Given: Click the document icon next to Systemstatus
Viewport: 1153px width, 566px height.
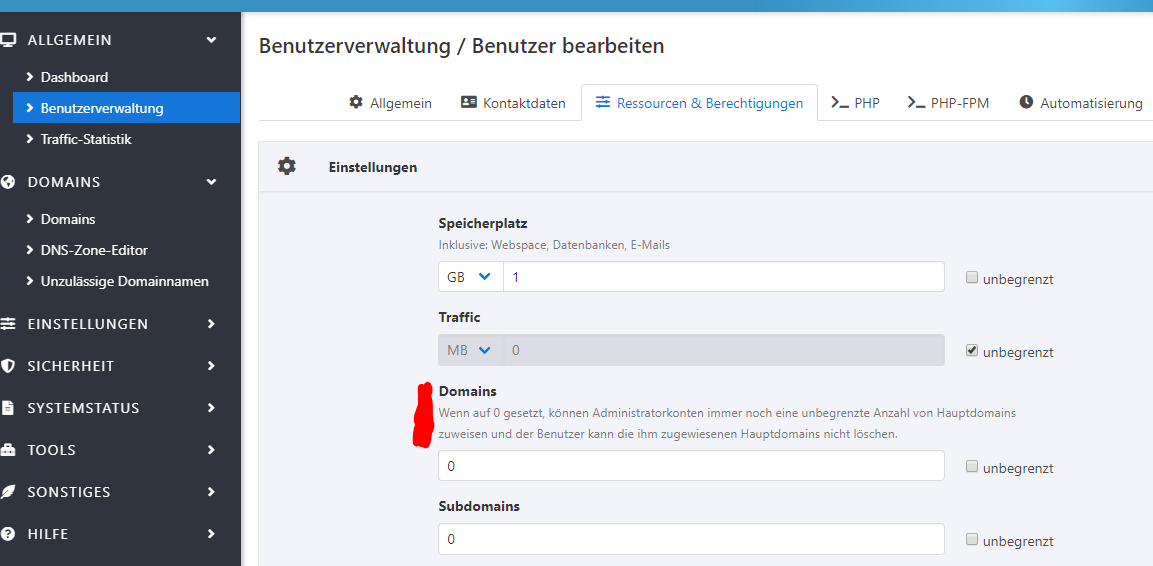Looking at the screenshot, I should [8, 408].
